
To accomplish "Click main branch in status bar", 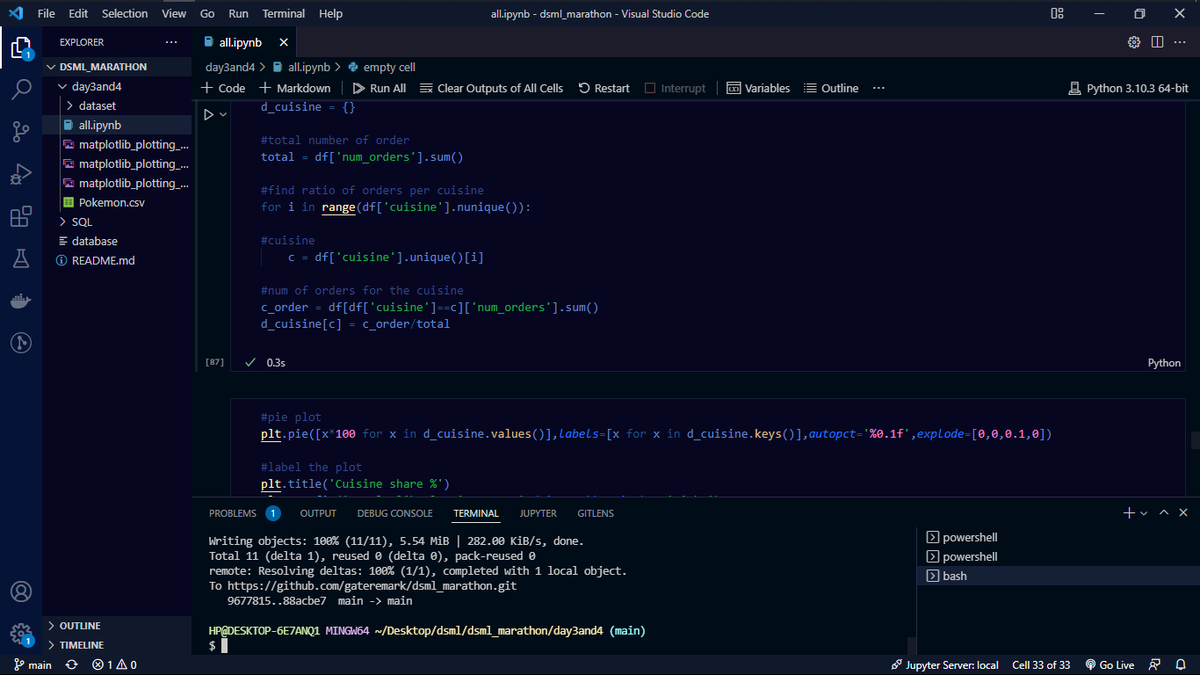I will click(33, 665).
